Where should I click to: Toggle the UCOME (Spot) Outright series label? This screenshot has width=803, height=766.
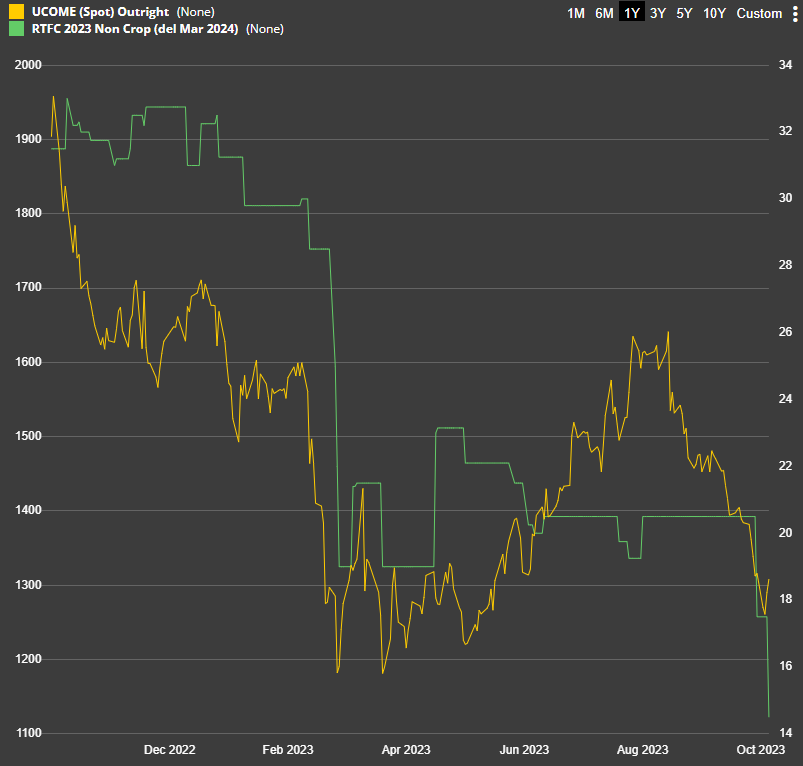coord(100,12)
